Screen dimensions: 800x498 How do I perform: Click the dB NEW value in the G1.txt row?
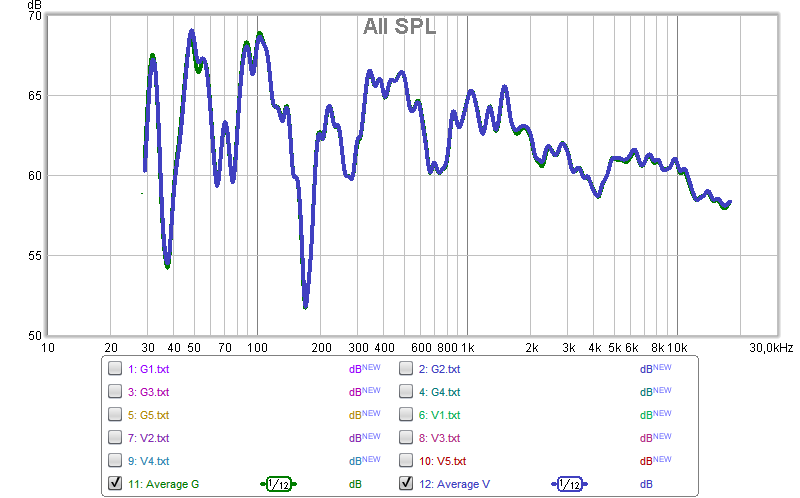(x=364, y=368)
